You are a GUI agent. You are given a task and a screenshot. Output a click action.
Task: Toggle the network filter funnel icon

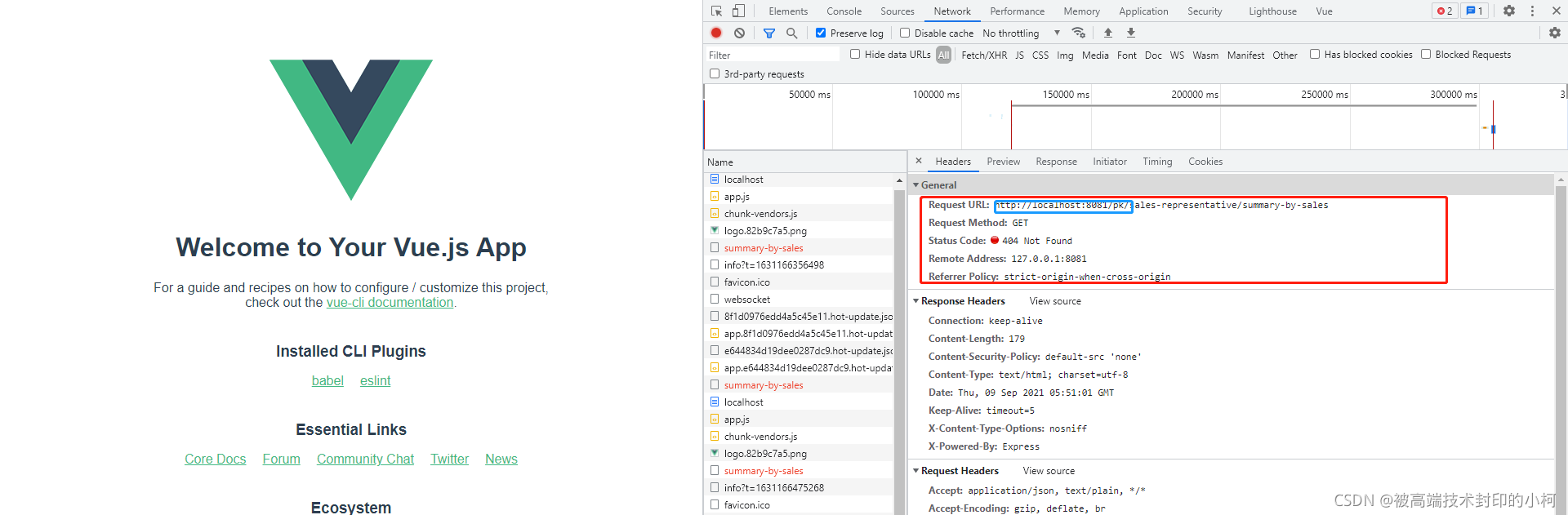[x=769, y=33]
